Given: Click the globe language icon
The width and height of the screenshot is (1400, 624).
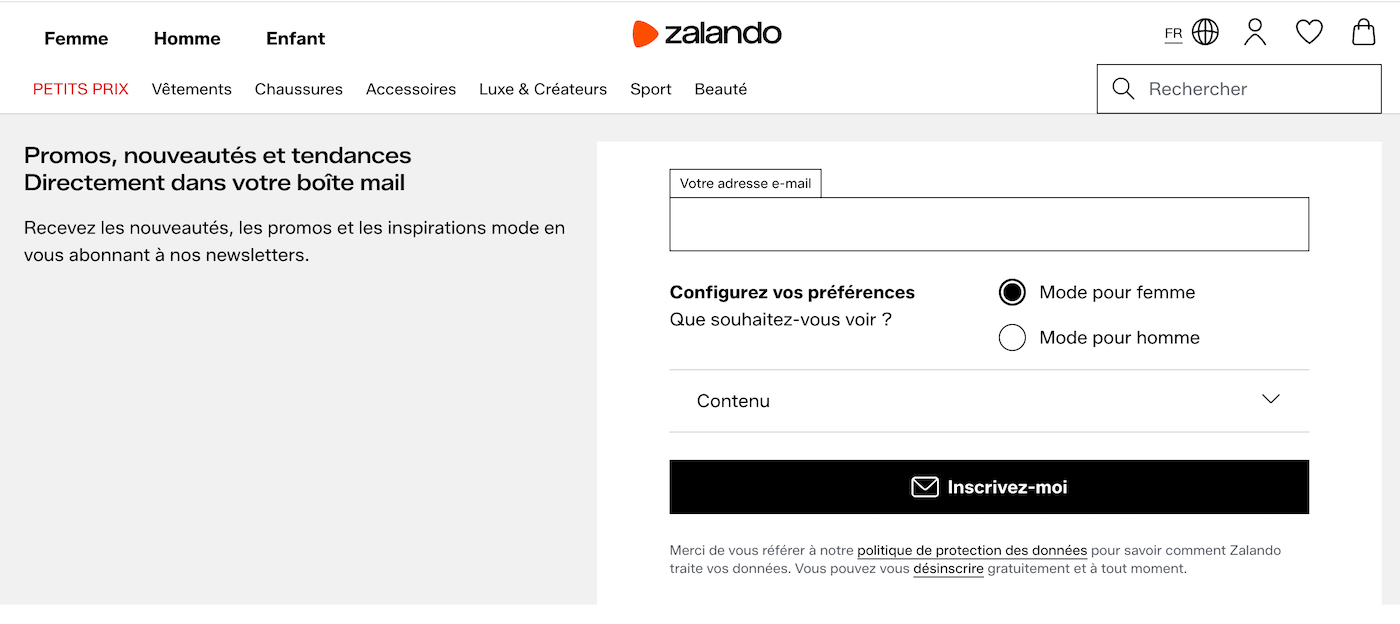Looking at the screenshot, I should [x=1205, y=31].
